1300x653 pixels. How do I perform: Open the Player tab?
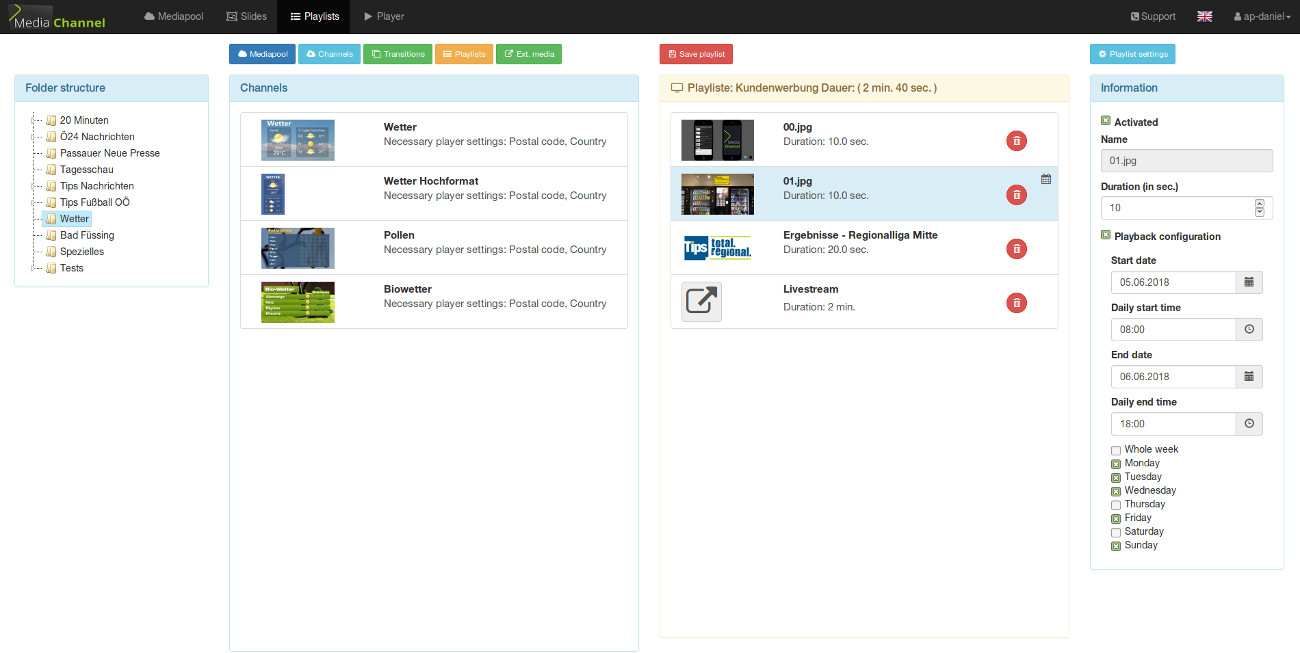click(x=383, y=17)
